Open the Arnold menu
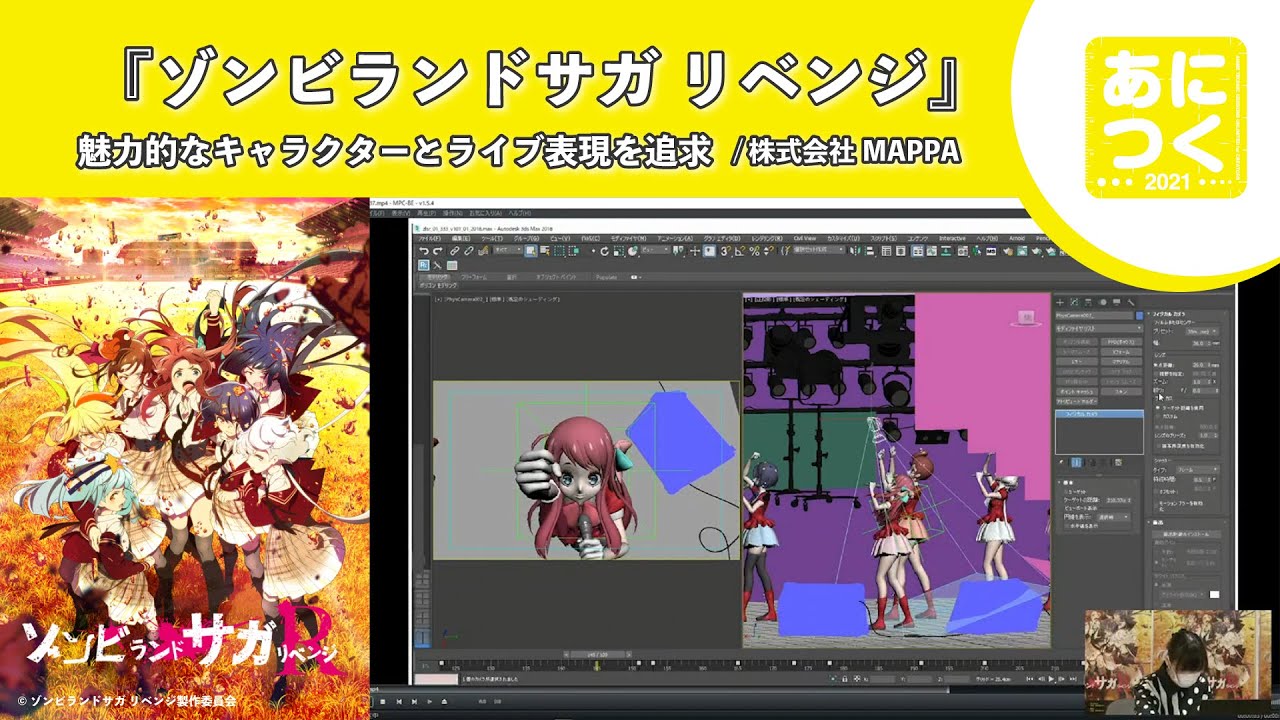 pyautogui.click(x=1016, y=238)
